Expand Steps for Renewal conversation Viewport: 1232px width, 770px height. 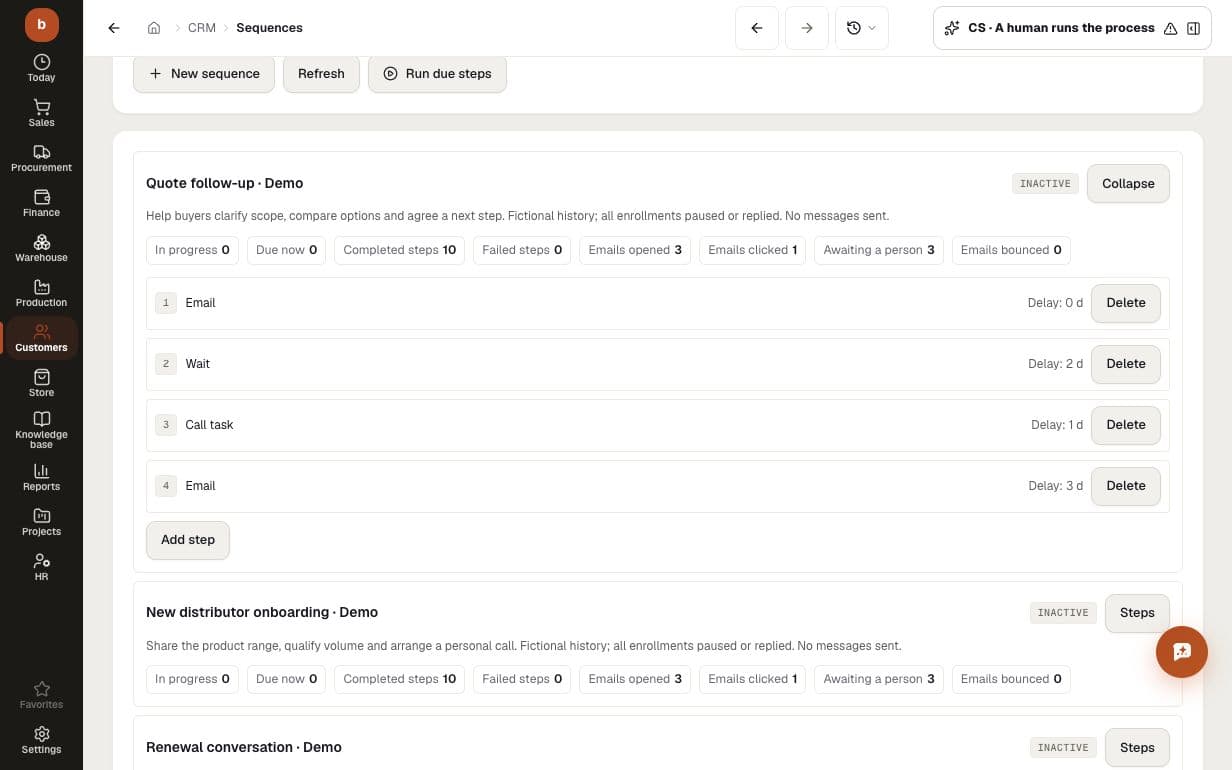(1137, 748)
